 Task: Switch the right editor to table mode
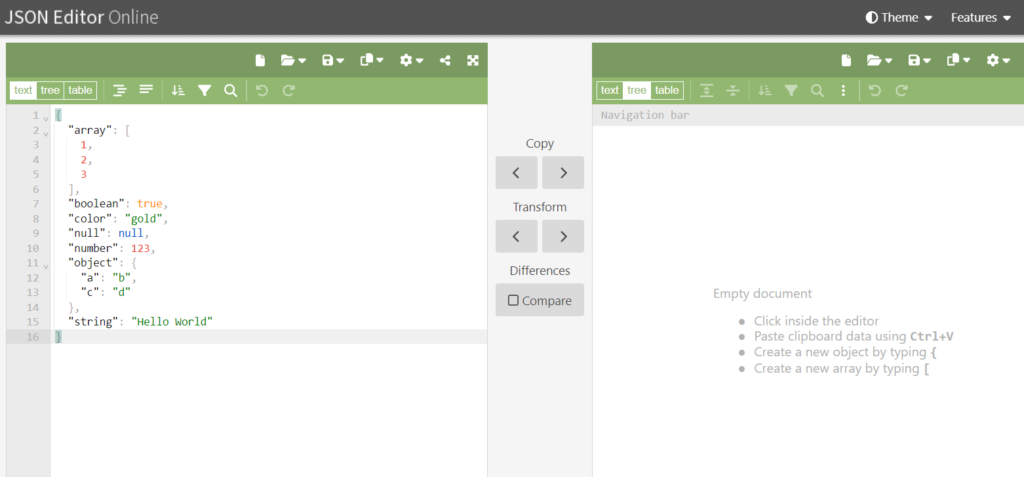(667, 90)
